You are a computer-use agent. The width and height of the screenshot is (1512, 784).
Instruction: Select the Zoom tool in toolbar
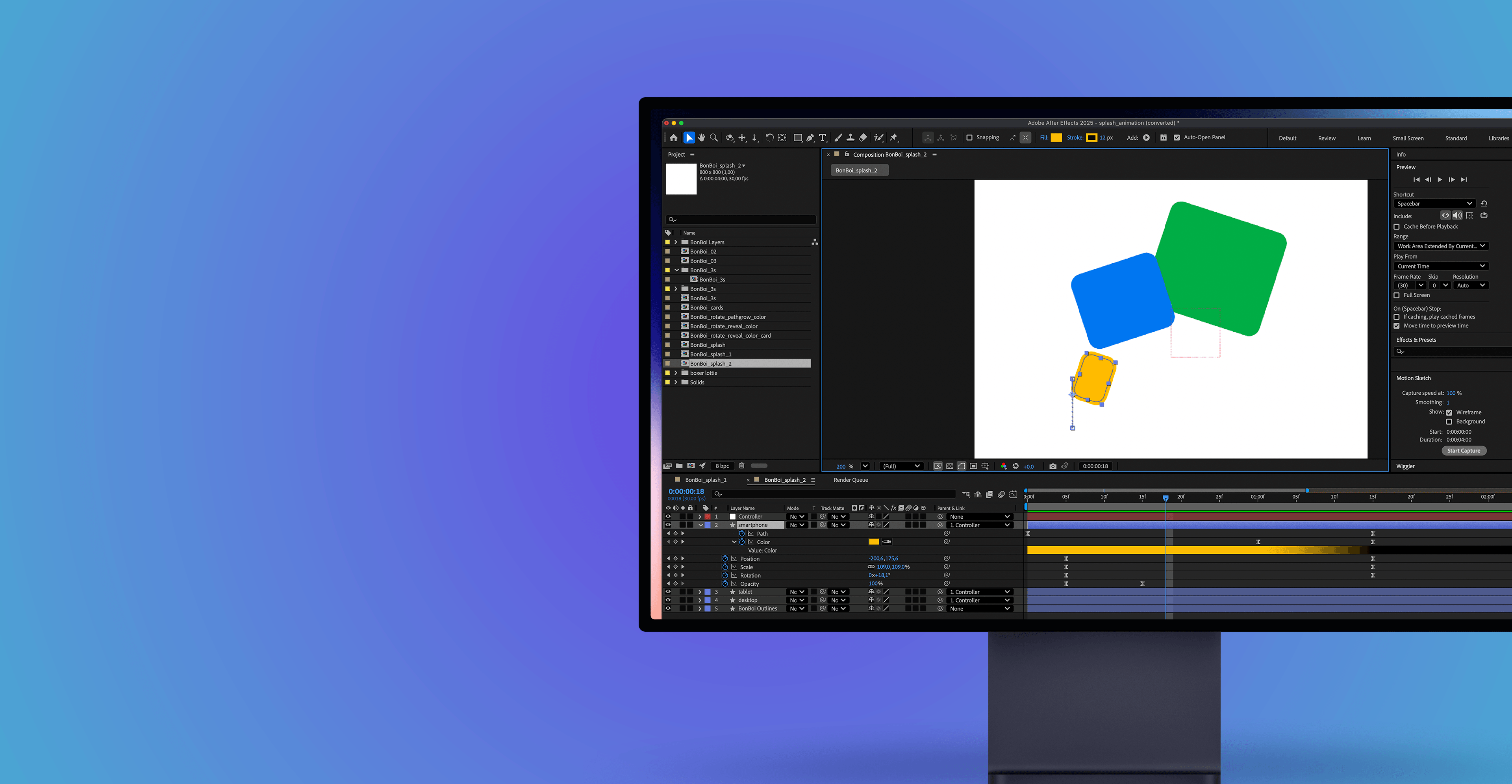[x=714, y=138]
